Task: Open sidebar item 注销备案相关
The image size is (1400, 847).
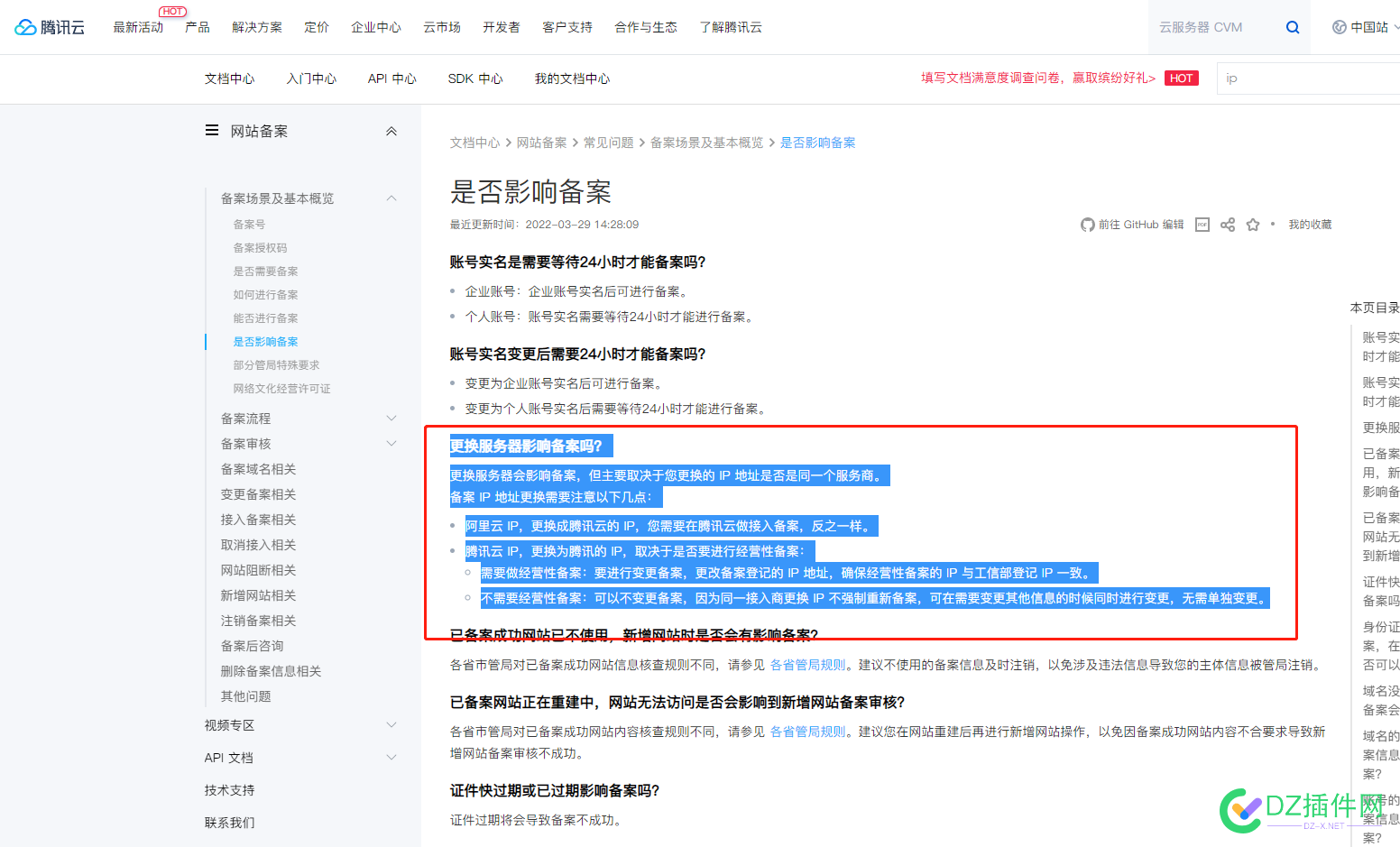Action: point(259,621)
